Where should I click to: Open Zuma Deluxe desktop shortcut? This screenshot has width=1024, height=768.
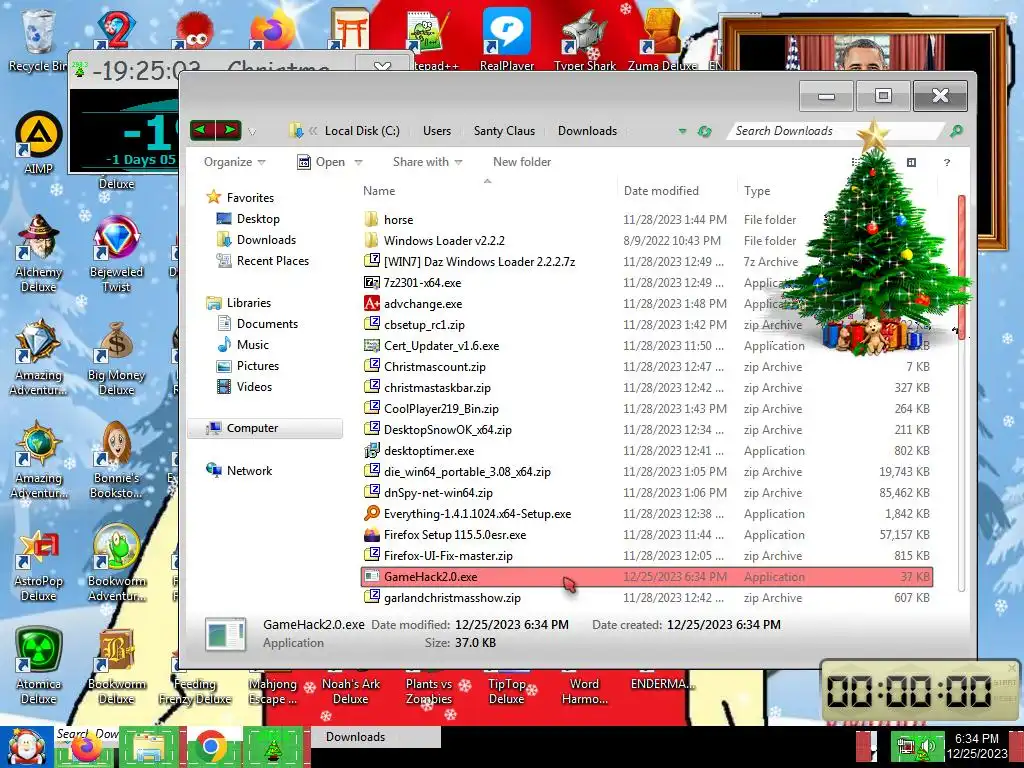pos(662,39)
